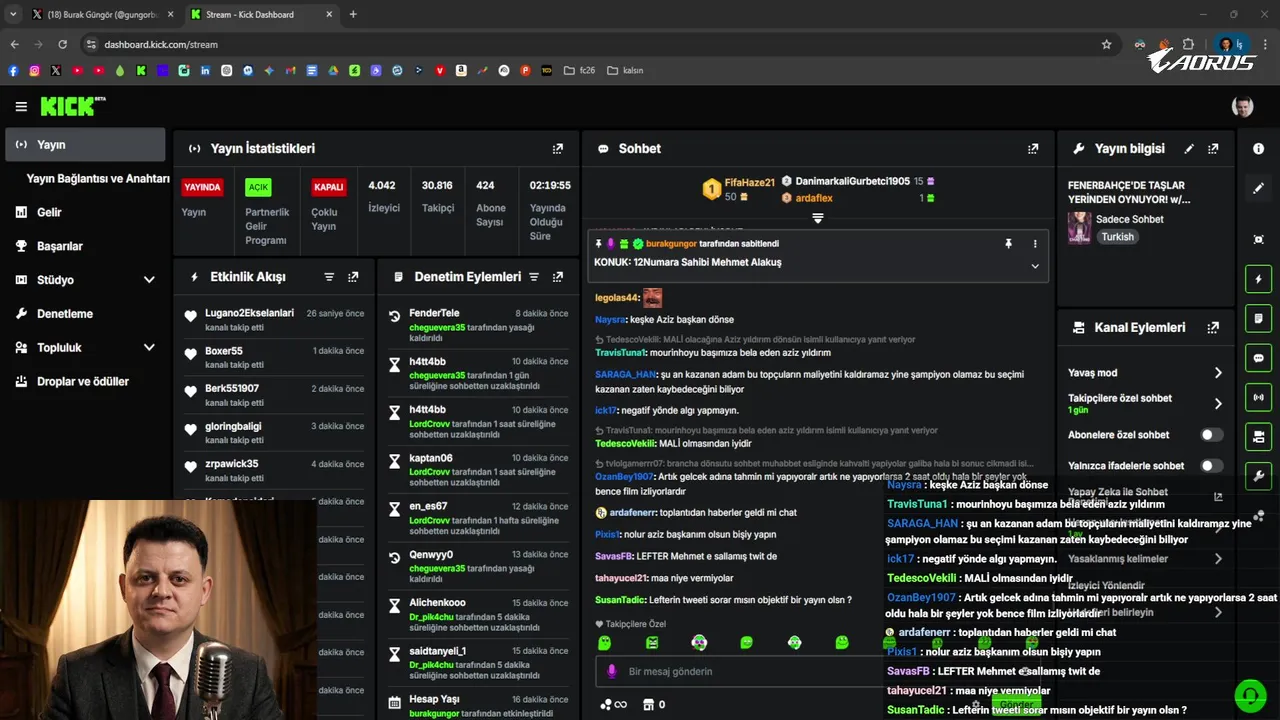Open Denetim Eylemleri filter options
This screenshot has height=720, width=1280.
tap(534, 277)
